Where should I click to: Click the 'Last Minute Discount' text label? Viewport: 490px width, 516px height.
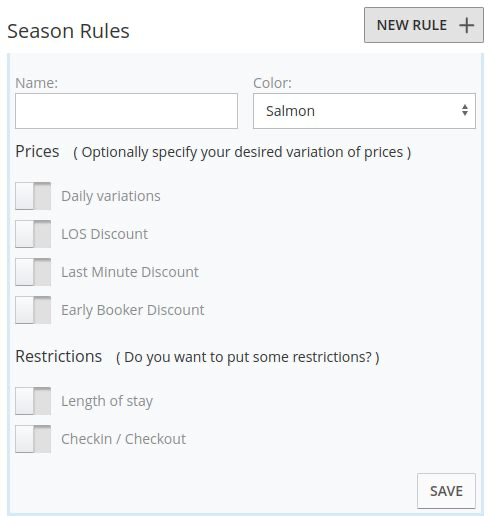[x=130, y=272]
